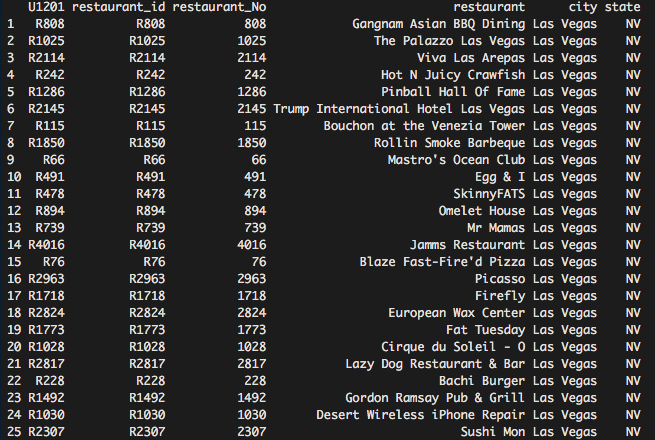Click restaurant_No value 4016
The height and width of the screenshot is (440, 655).
251,245
